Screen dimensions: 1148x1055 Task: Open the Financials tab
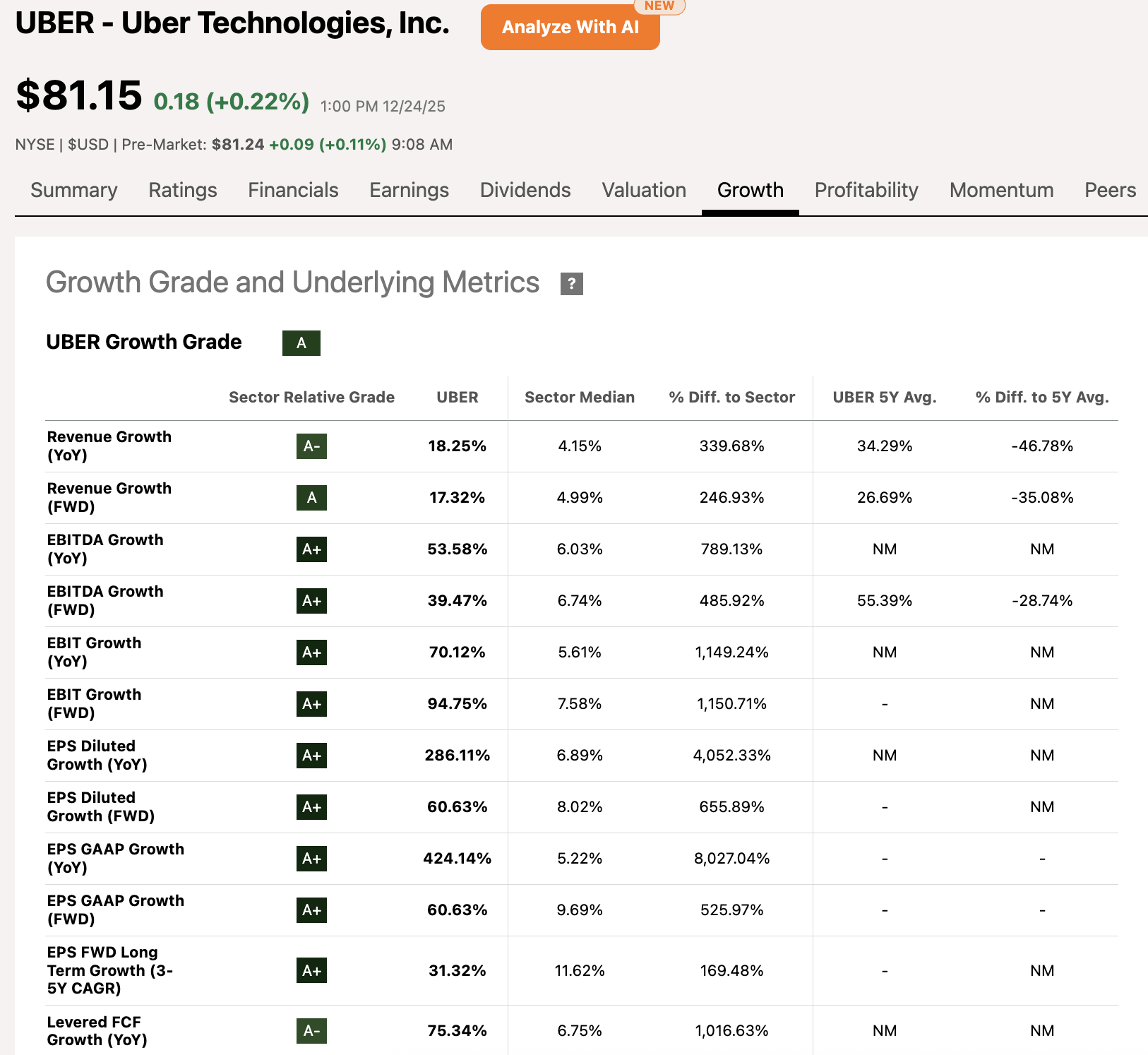click(293, 190)
